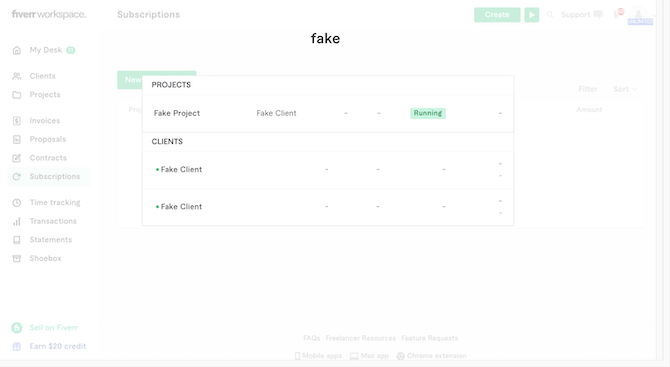
Task: Open the Statements book icon
Action: click(17, 240)
